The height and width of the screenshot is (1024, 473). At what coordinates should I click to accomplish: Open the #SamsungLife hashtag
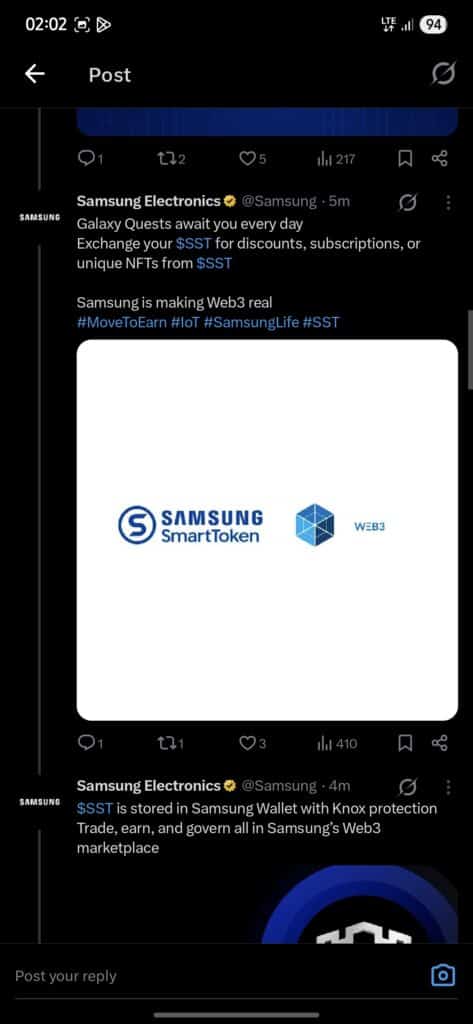pyautogui.click(x=251, y=322)
